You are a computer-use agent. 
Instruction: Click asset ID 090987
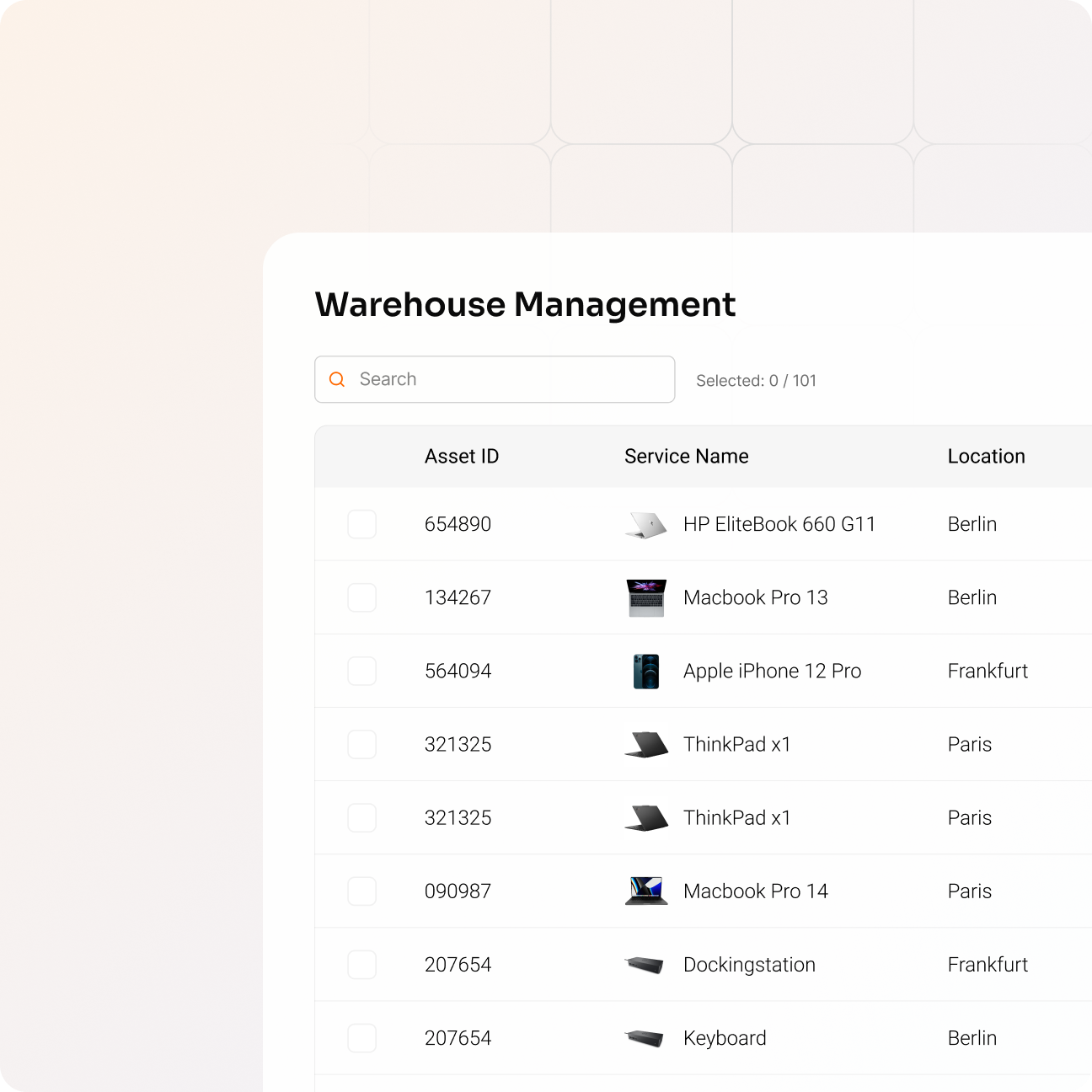tap(458, 891)
